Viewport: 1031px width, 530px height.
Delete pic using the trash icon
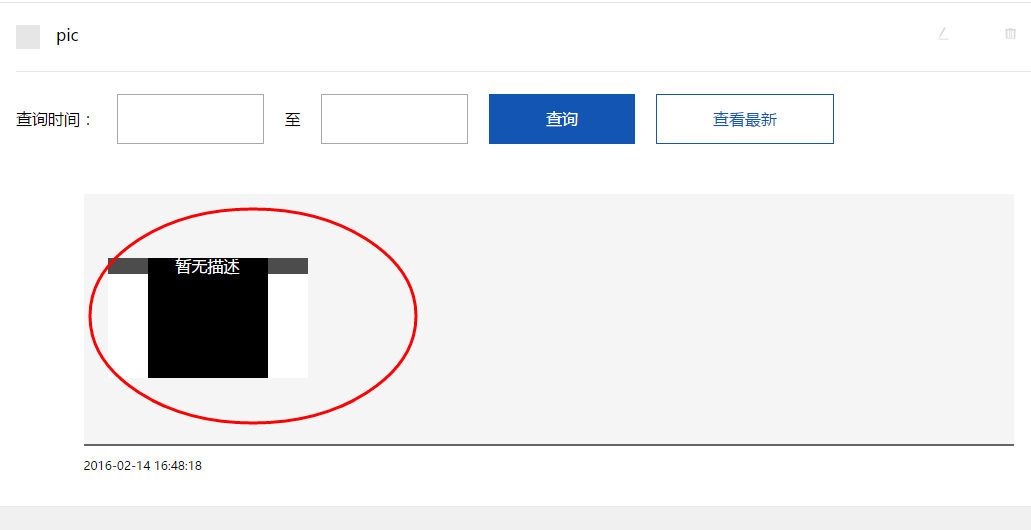coord(1011,34)
